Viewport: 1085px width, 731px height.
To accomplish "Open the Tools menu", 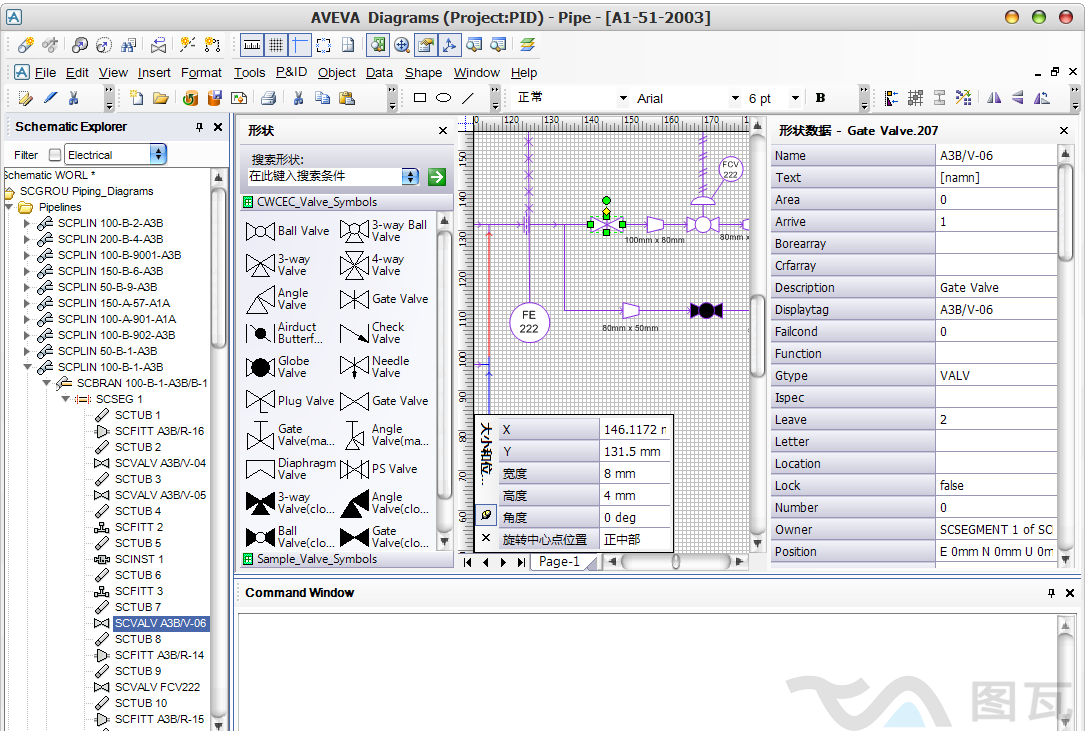I will click(x=249, y=72).
